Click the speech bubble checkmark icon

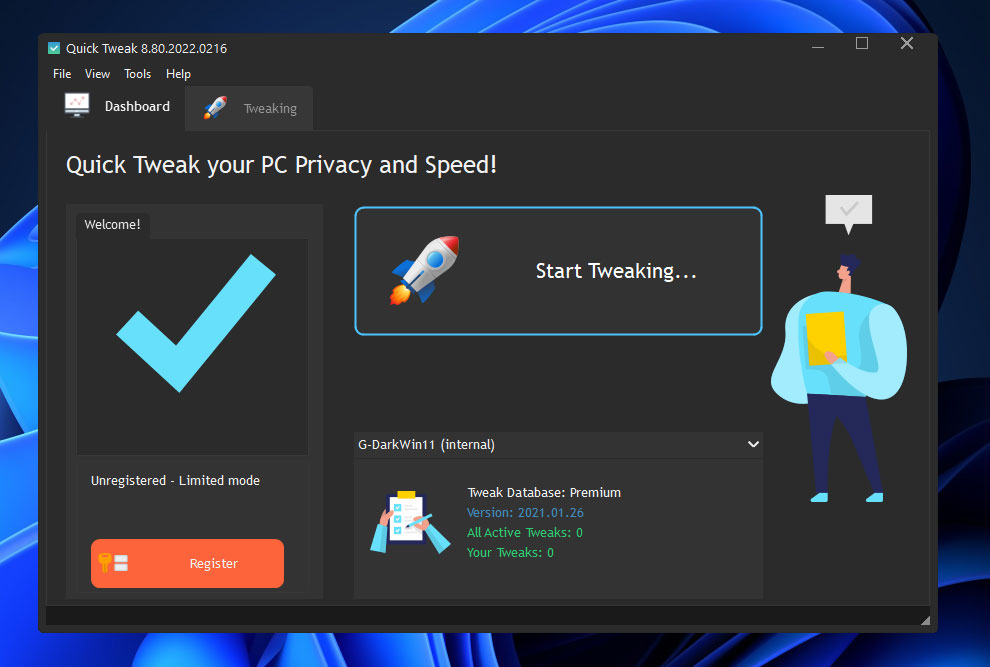(x=849, y=213)
